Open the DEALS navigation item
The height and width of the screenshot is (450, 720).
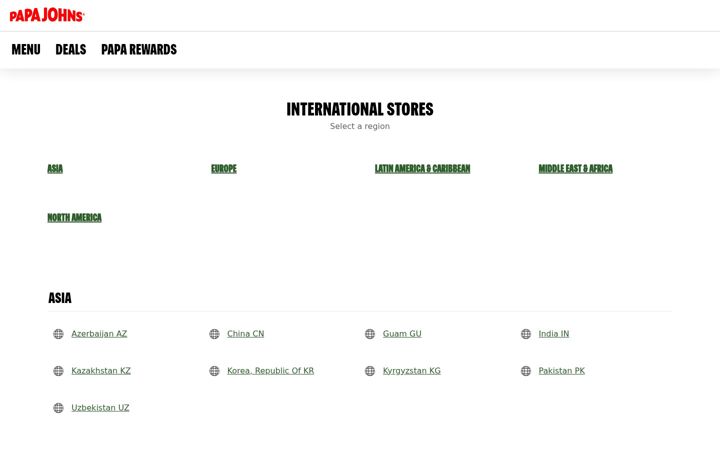point(71,49)
